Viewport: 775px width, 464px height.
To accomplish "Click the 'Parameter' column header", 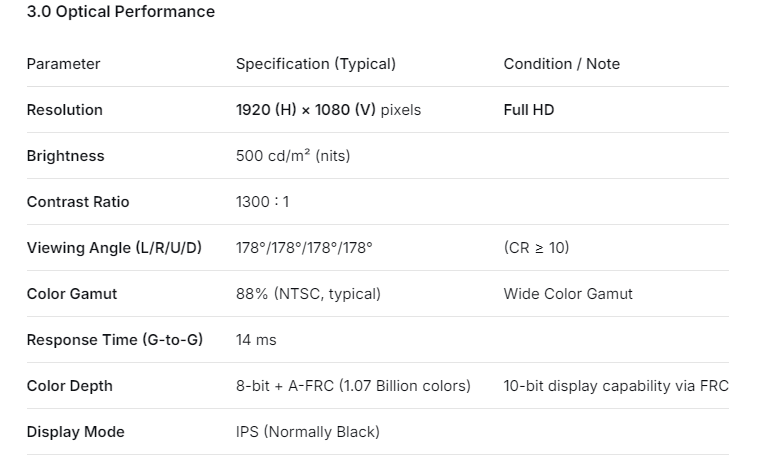I will point(63,64).
